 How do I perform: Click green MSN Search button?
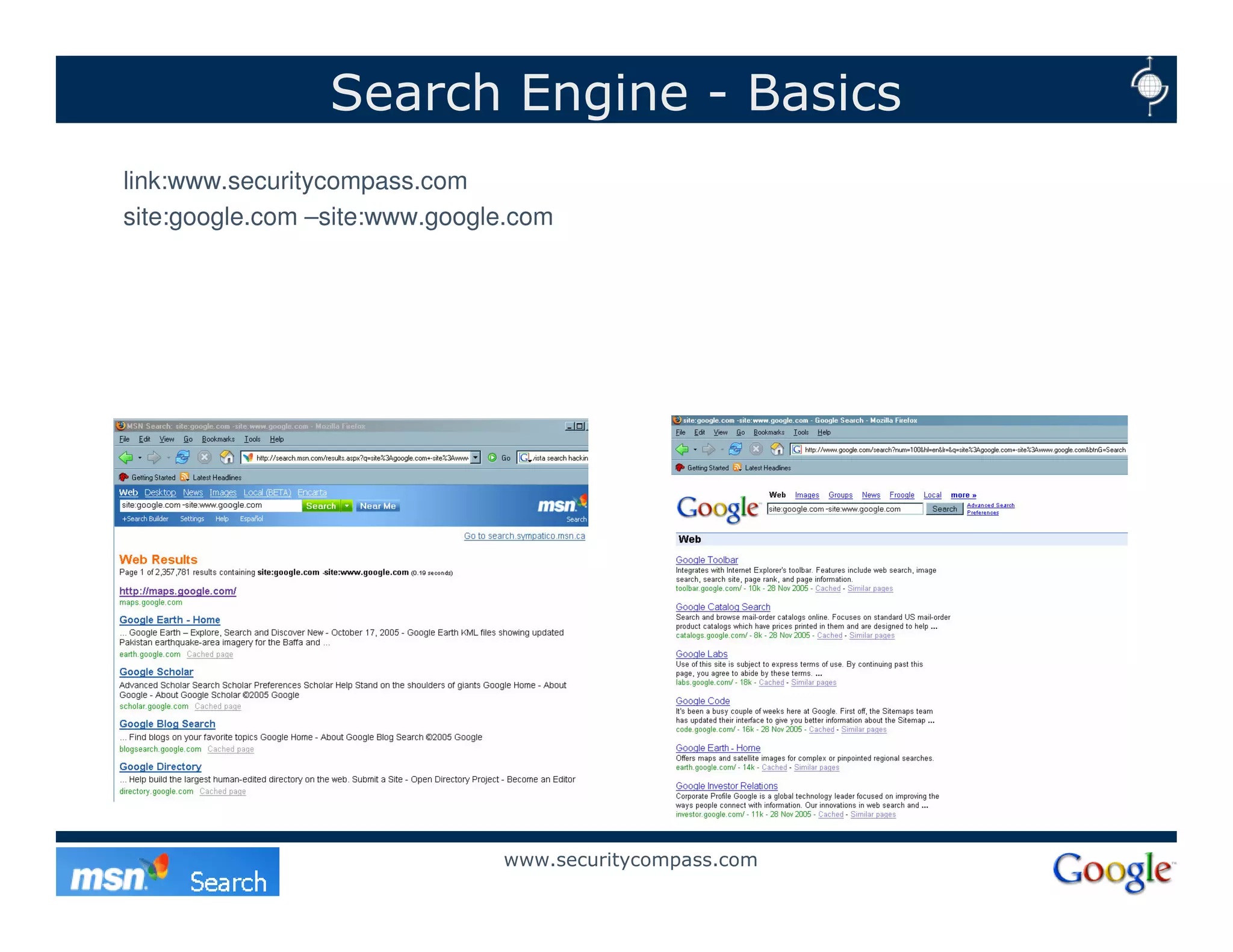pos(321,506)
